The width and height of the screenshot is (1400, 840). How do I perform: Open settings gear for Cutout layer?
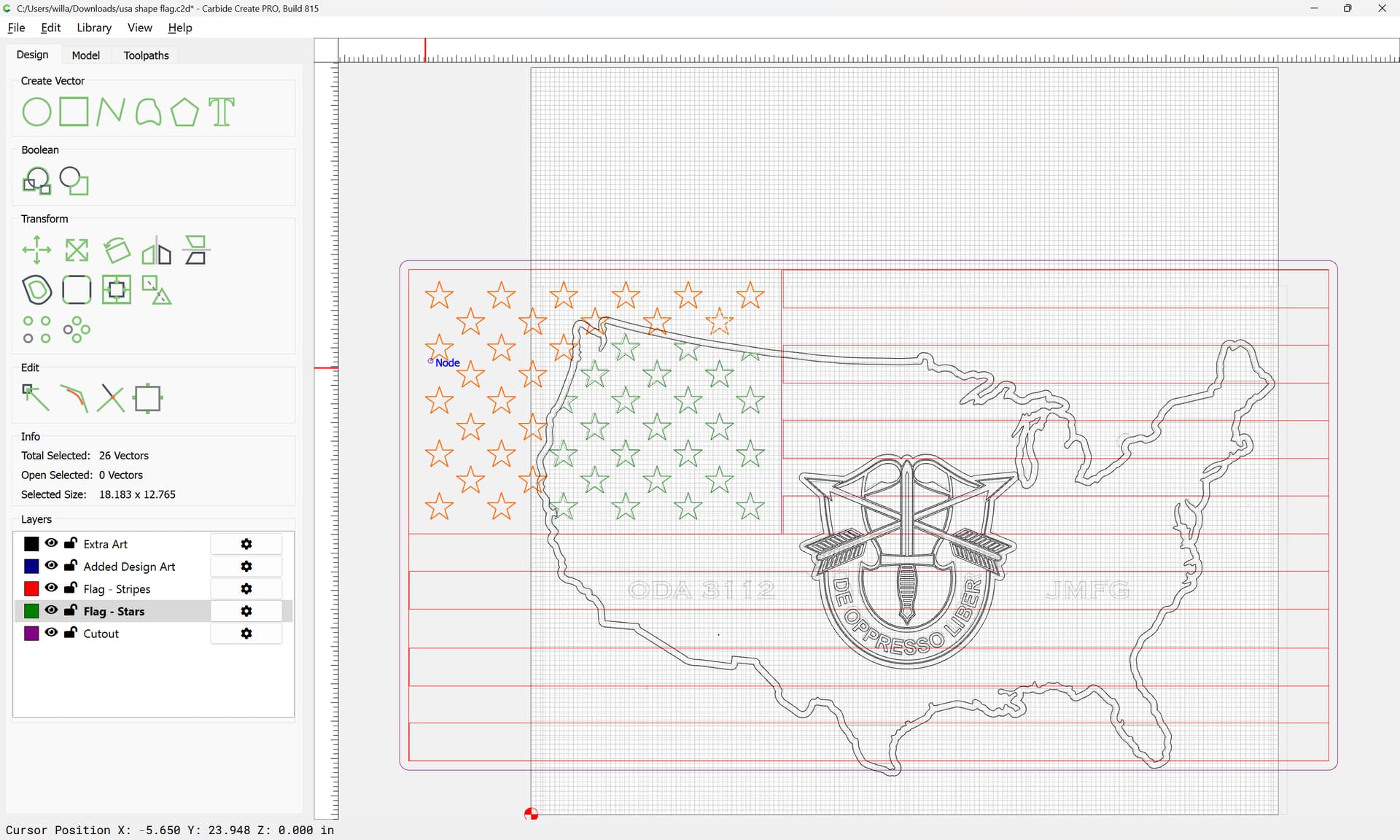tap(246, 634)
